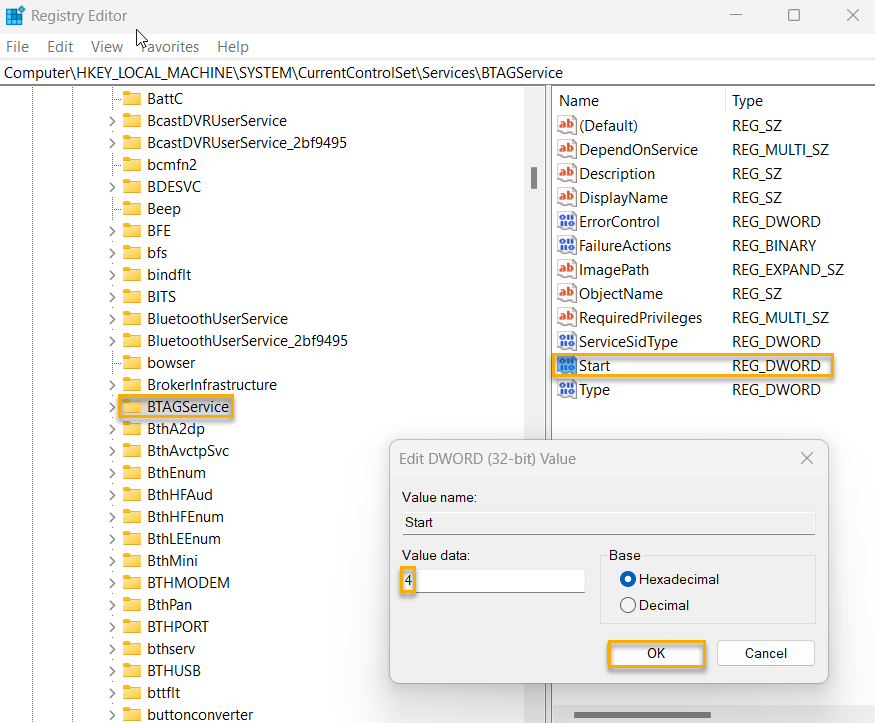This screenshot has height=723, width=875.
Task: Confirm with the OK button
Action: [656, 653]
